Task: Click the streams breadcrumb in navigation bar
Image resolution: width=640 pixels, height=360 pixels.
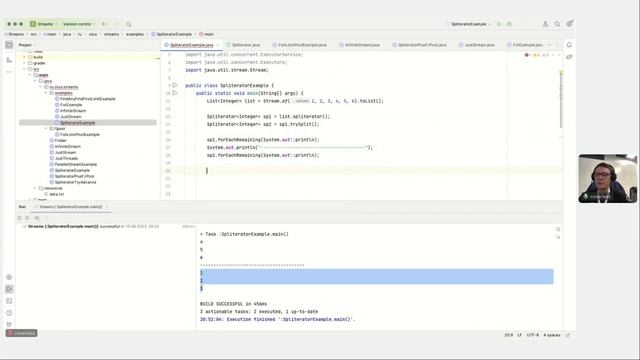Action: tap(111, 34)
